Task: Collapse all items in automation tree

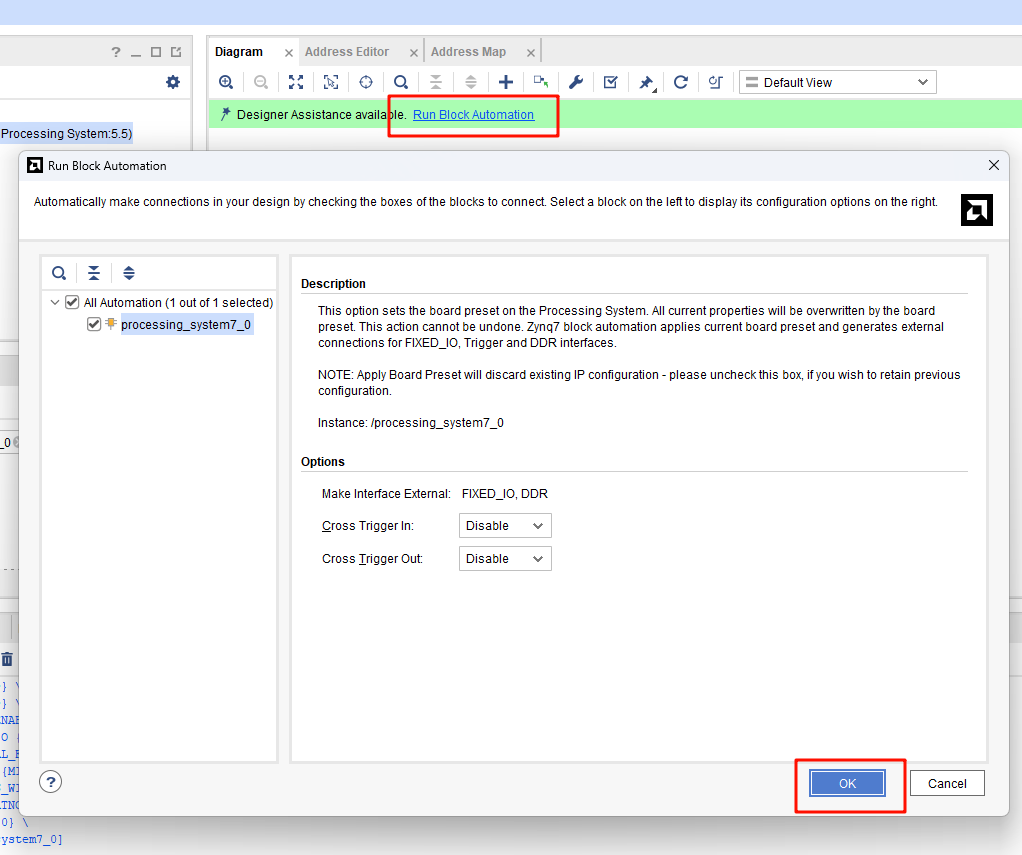Action: [x=94, y=273]
